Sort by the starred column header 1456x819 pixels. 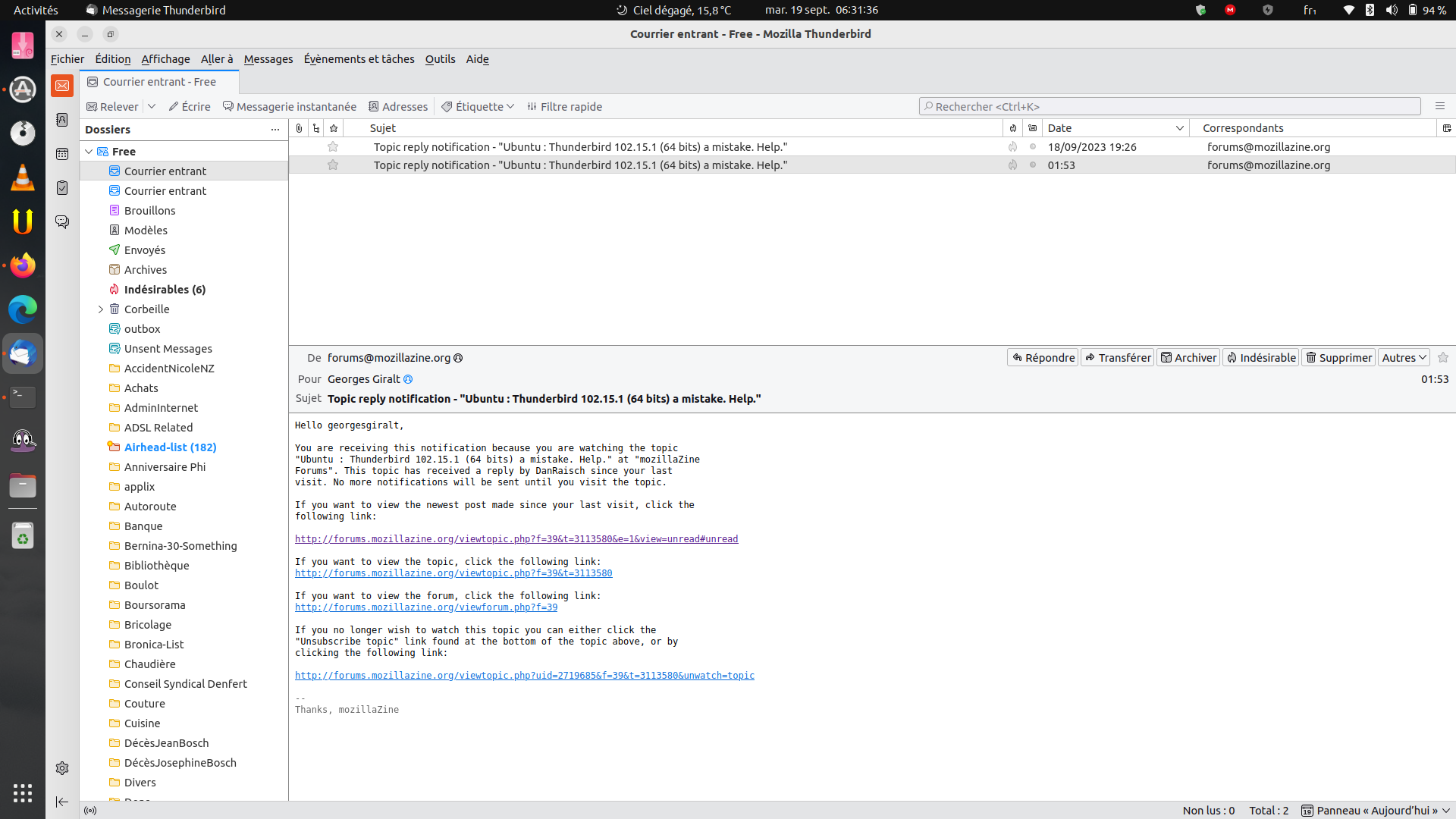click(x=334, y=128)
